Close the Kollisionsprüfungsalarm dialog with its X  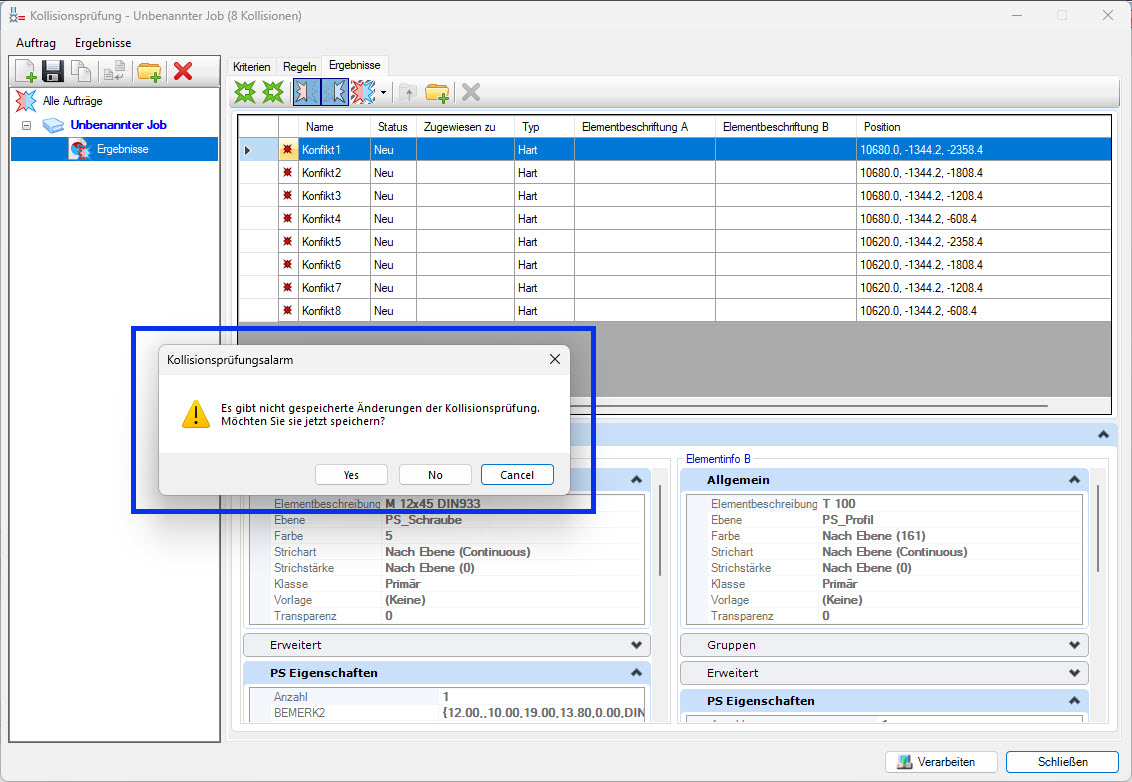tap(554, 359)
